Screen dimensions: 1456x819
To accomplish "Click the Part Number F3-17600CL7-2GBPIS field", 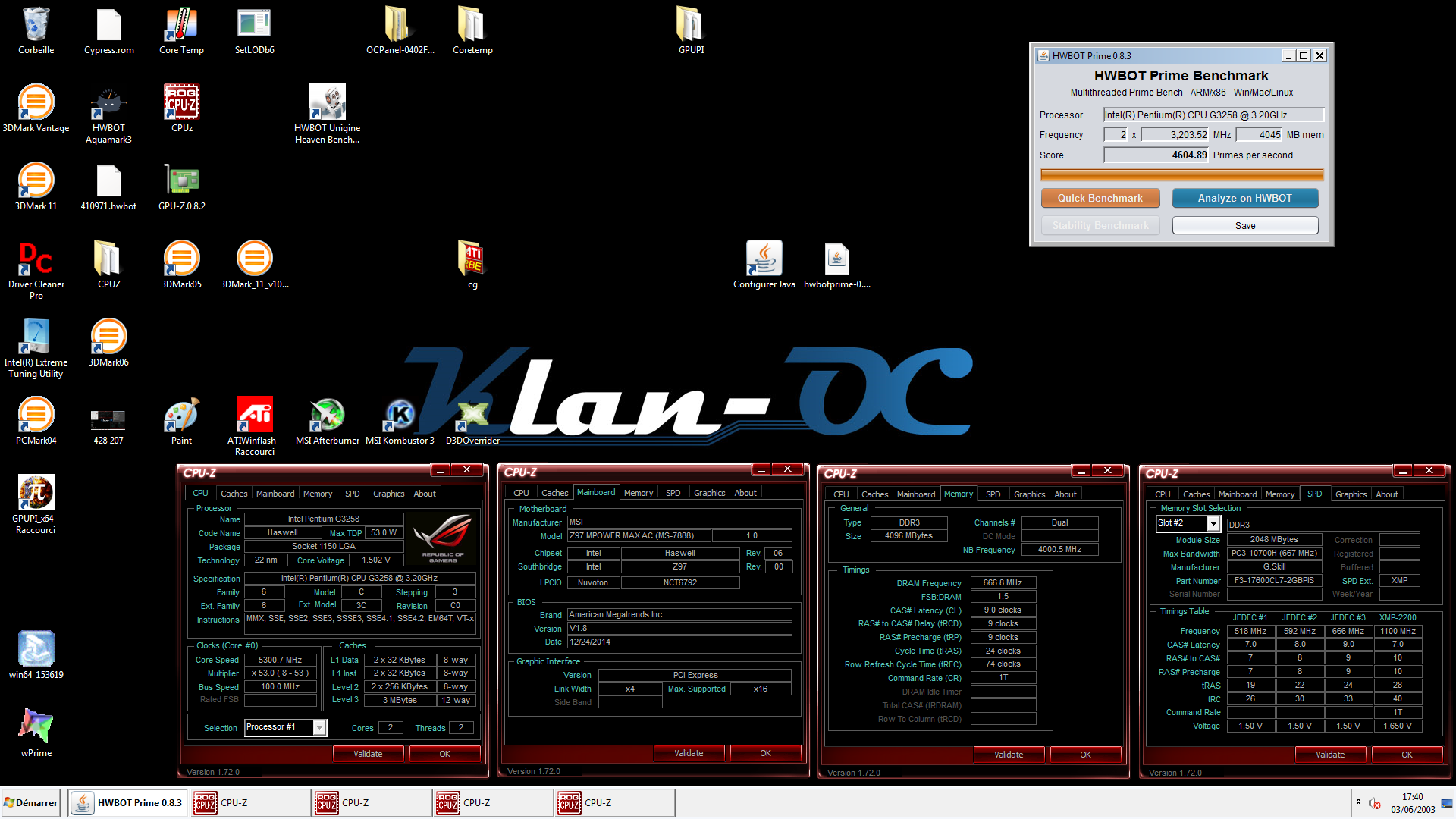I will click(1274, 580).
